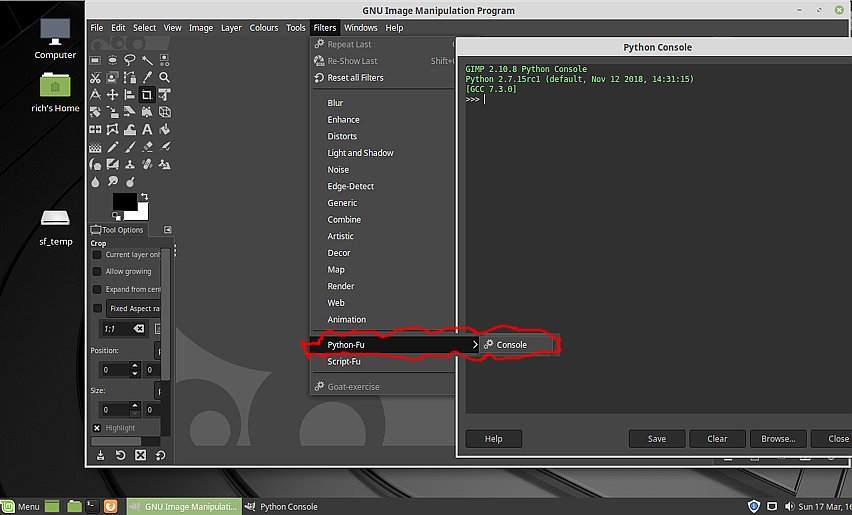Select the Move tool
852x515 pixels.
click(x=112, y=95)
